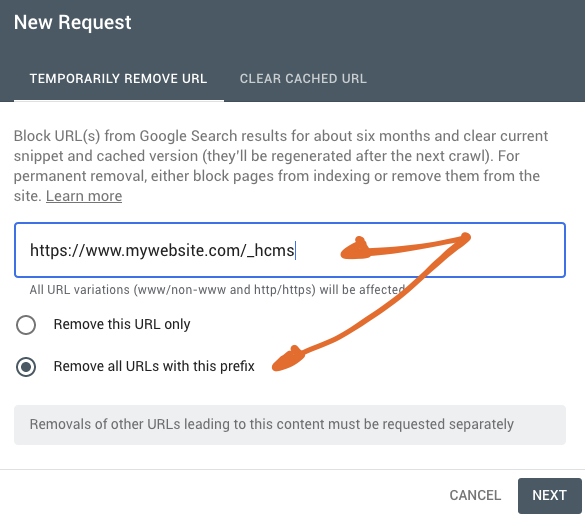Screen dimensions: 585x517
Task: Click the 'All URL variations' helper text
Action: (217, 289)
